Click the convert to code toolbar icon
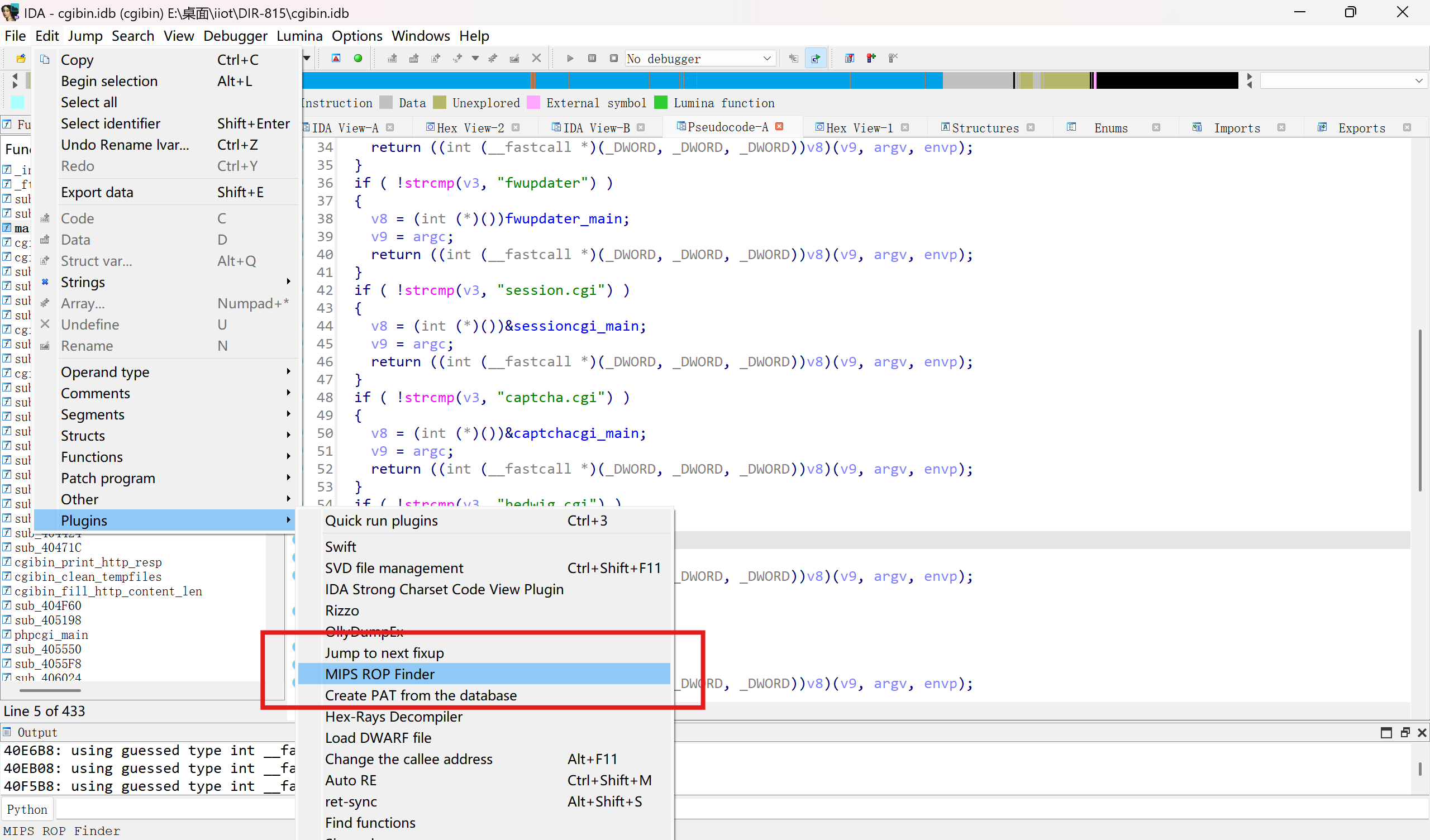The height and width of the screenshot is (840, 1430). 392,59
